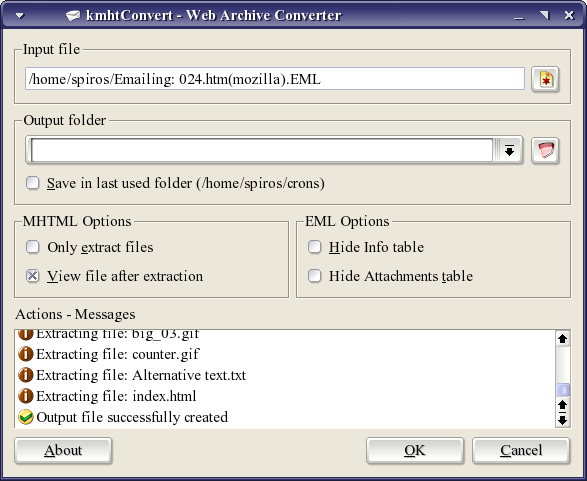Click the About button
The height and width of the screenshot is (481, 587).
click(x=63, y=451)
